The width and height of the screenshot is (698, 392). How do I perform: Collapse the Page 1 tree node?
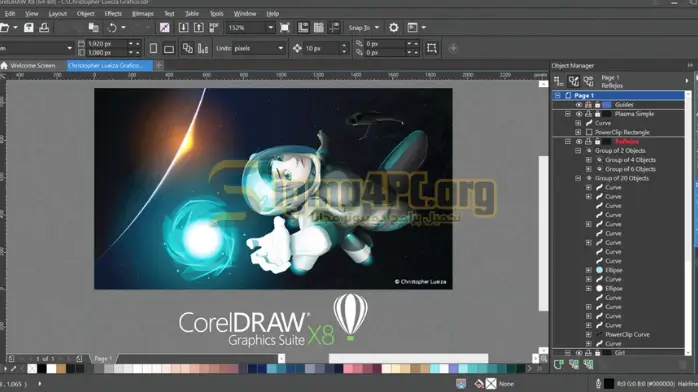(x=557, y=96)
